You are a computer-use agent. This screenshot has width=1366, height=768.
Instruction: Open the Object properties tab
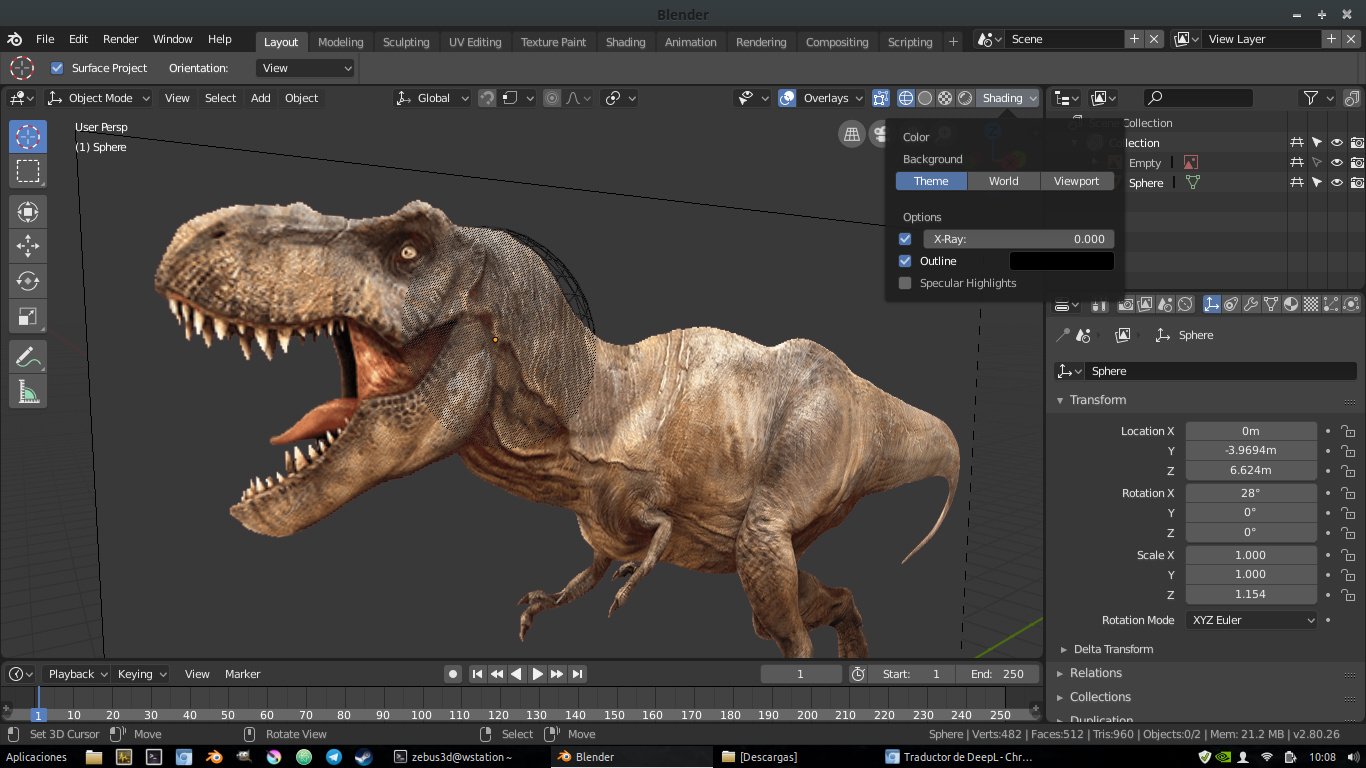click(1212, 304)
